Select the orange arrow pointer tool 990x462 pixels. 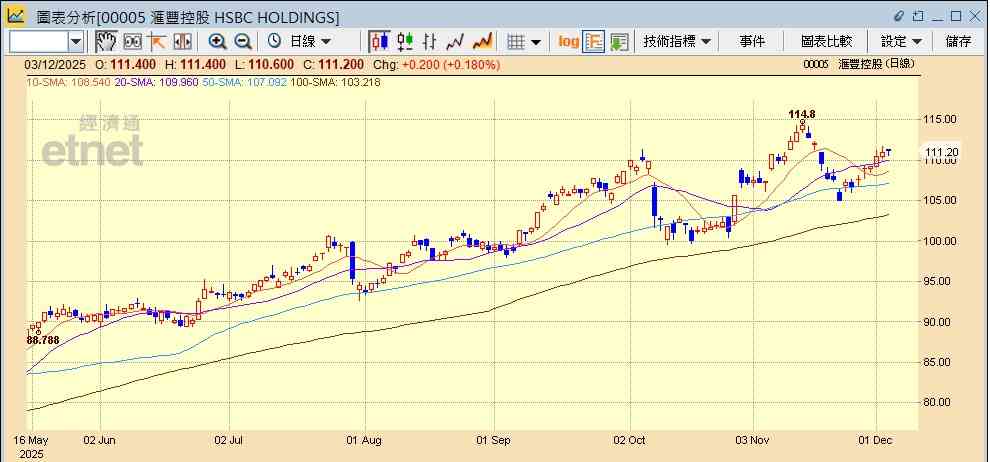pos(157,41)
